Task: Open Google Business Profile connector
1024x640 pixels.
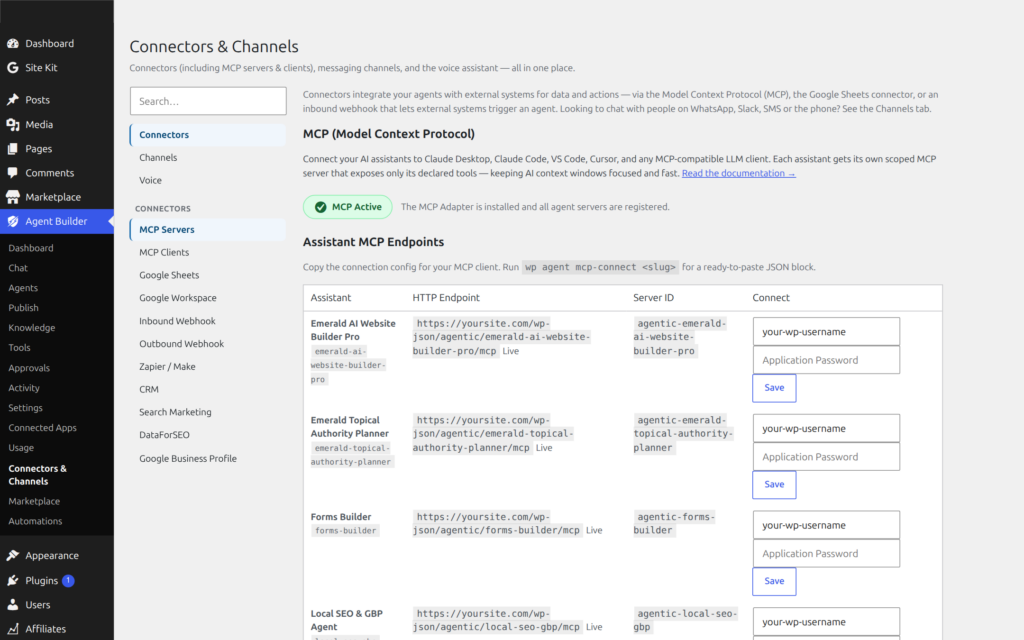Action: pyautogui.click(x=208, y=458)
